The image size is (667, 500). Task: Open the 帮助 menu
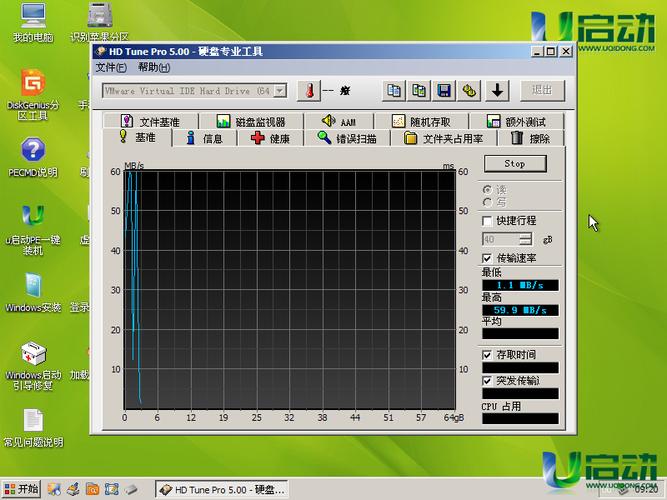(154, 67)
